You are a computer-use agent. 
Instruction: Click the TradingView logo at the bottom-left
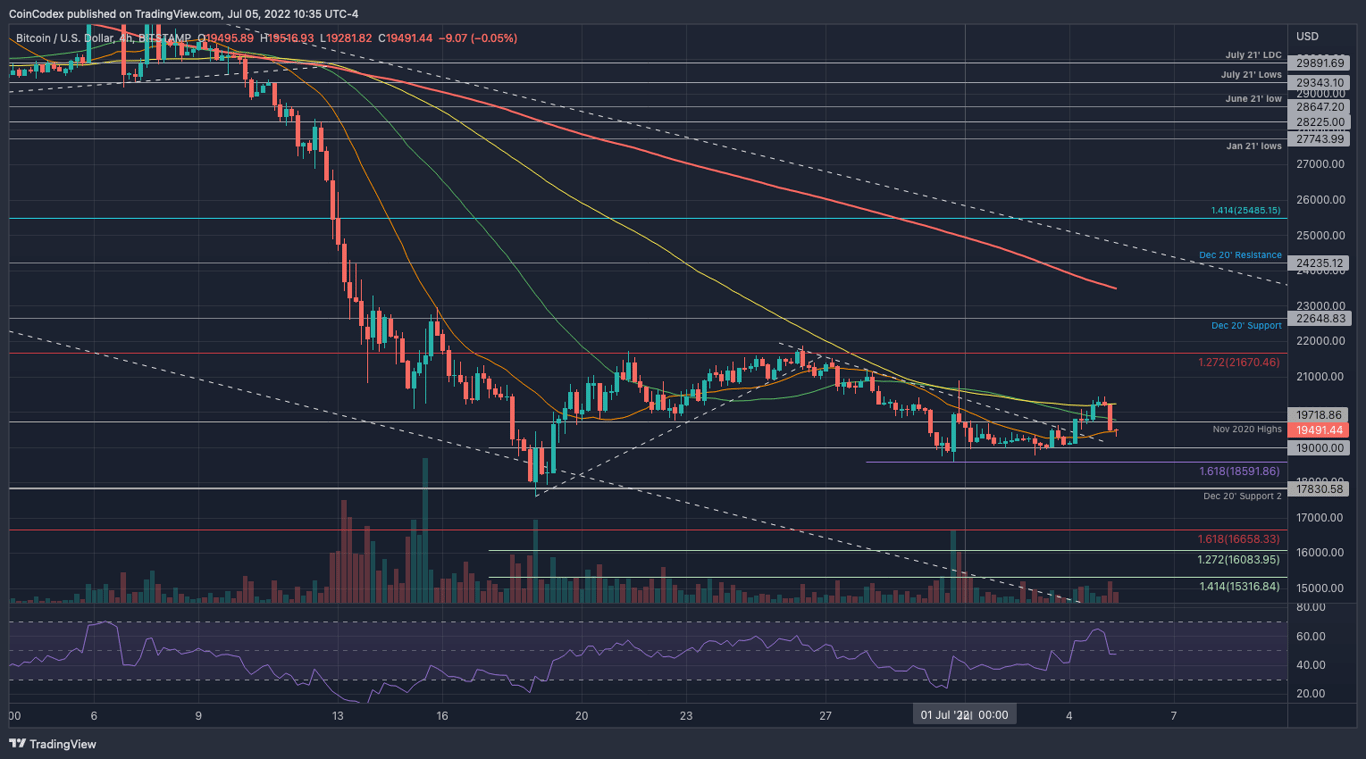54,743
